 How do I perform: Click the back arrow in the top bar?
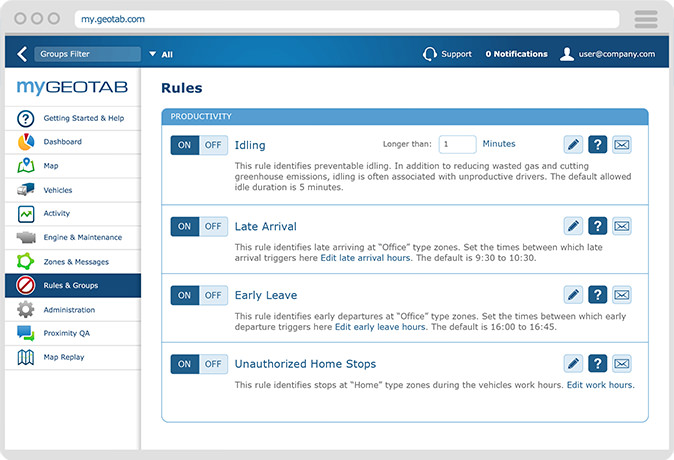tap(22, 54)
